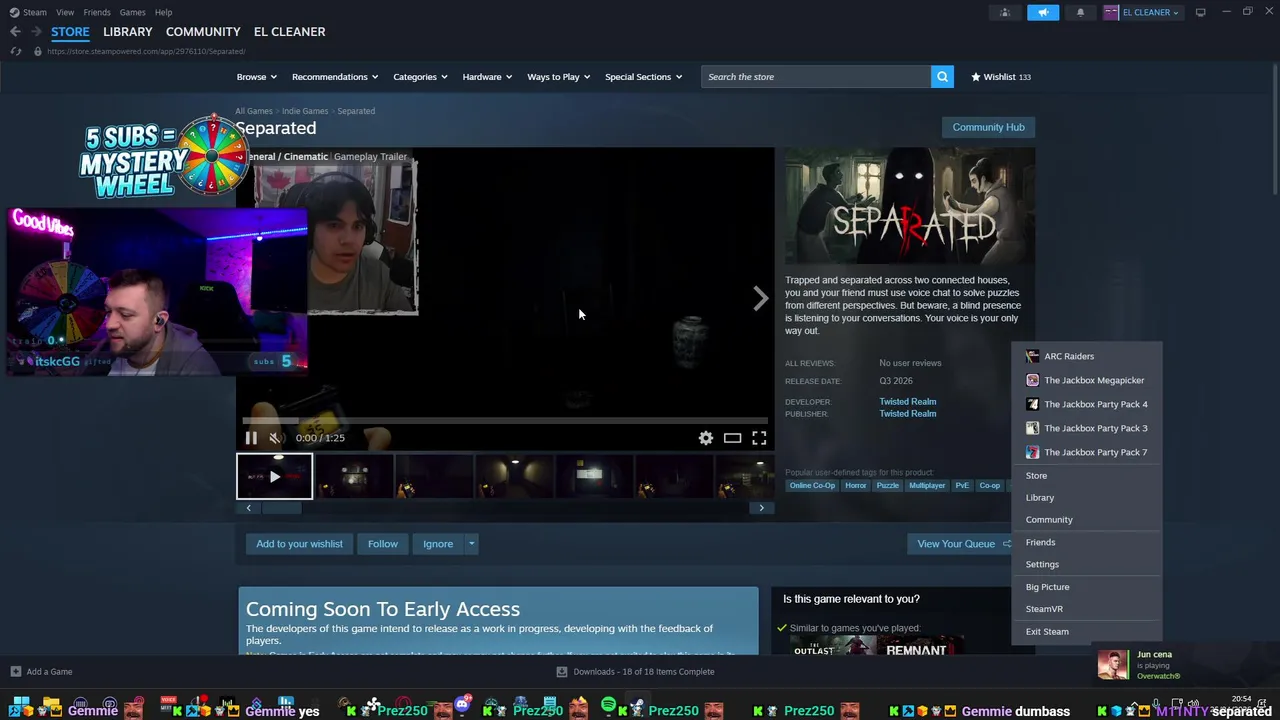Screen dimensions: 1280x720
Task: Click the Search the store input field
Action: pyautogui.click(x=816, y=77)
